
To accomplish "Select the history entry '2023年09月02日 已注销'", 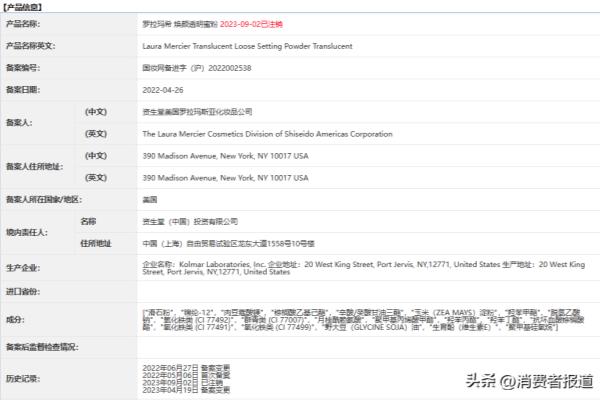I will pos(183,383).
